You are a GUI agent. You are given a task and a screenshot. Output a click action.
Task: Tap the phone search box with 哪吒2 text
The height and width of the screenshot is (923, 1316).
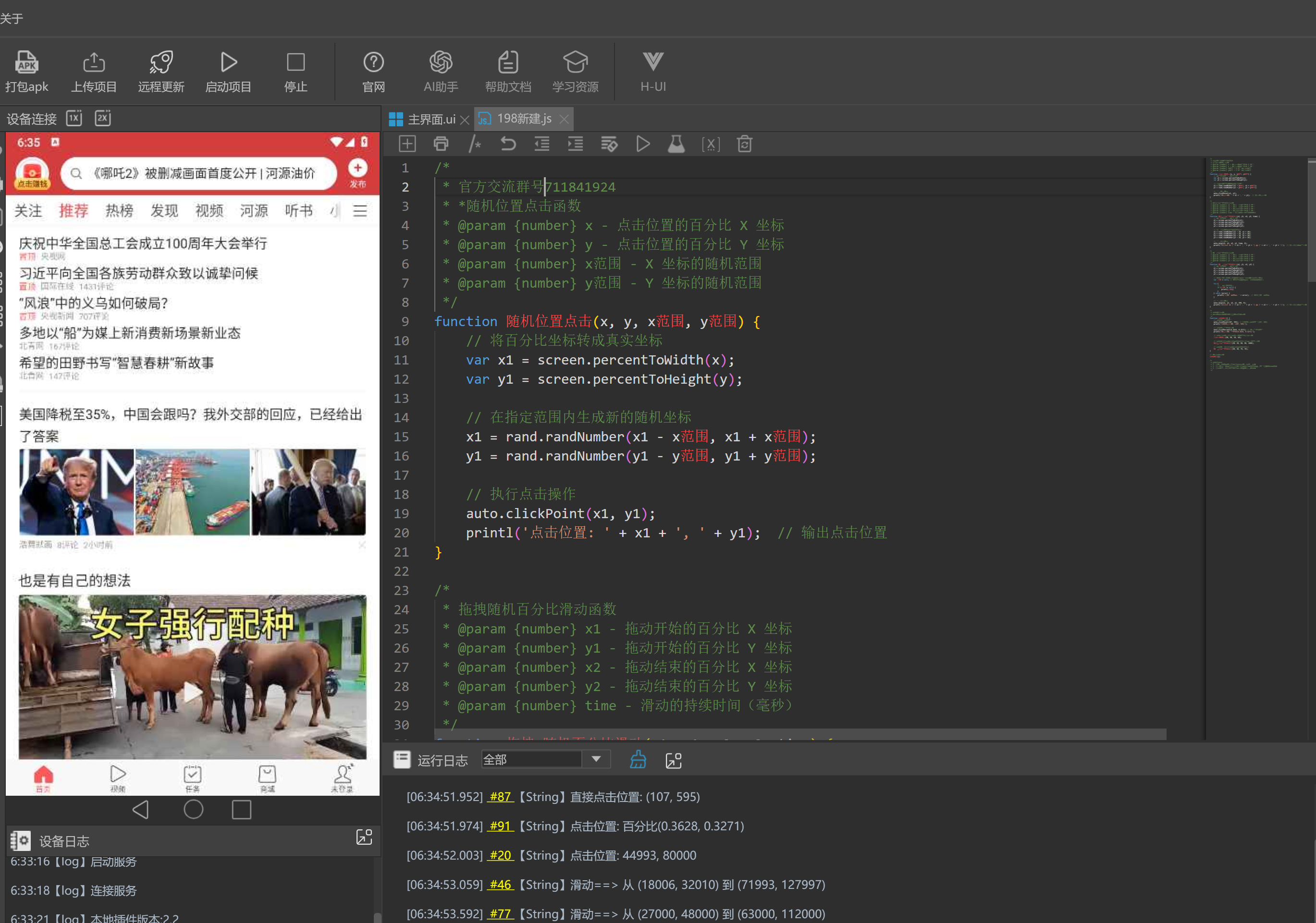(198, 173)
